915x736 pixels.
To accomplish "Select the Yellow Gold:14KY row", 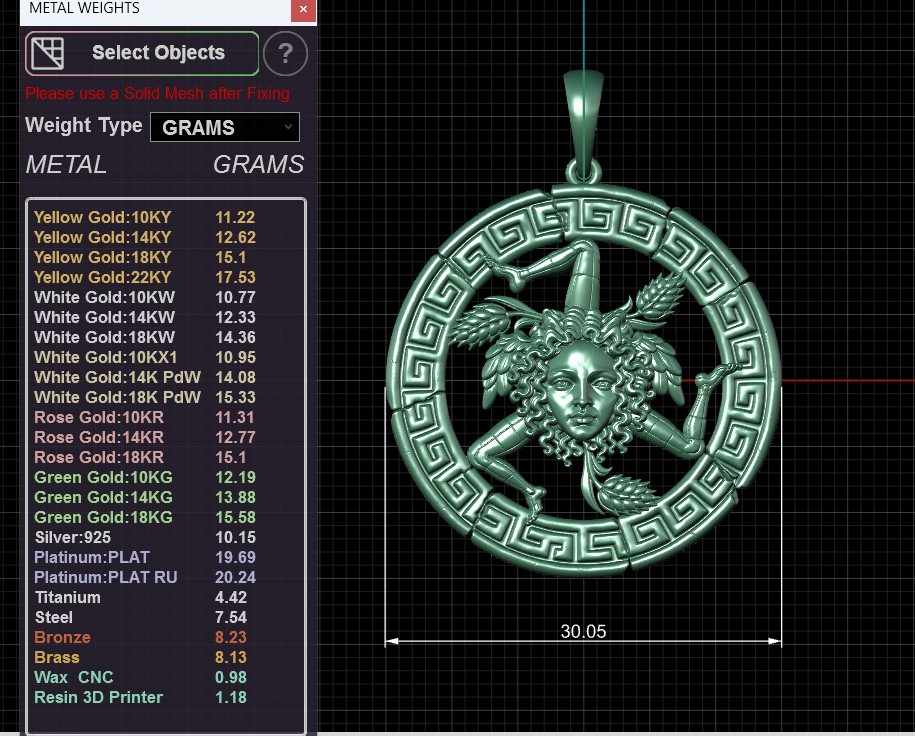I will (x=144, y=238).
